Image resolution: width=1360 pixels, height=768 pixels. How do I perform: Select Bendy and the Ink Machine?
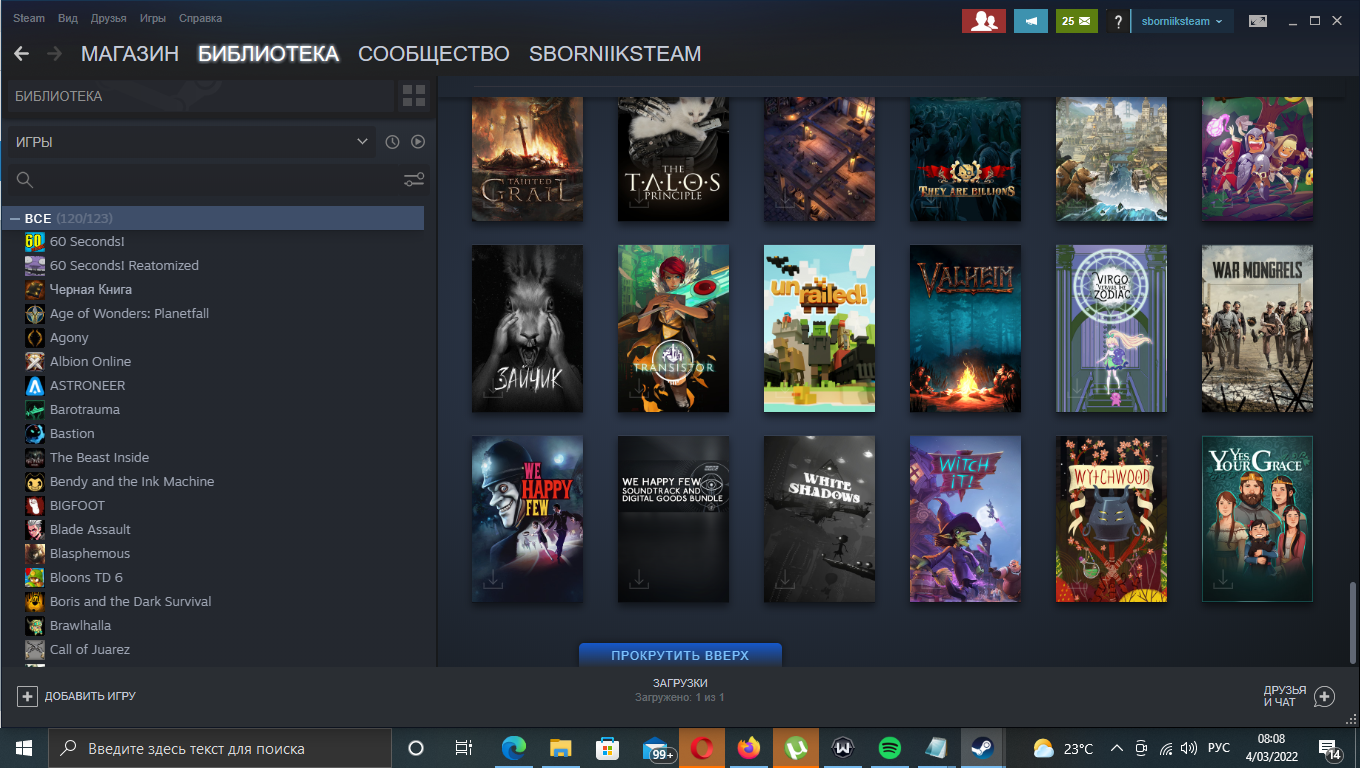point(132,481)
